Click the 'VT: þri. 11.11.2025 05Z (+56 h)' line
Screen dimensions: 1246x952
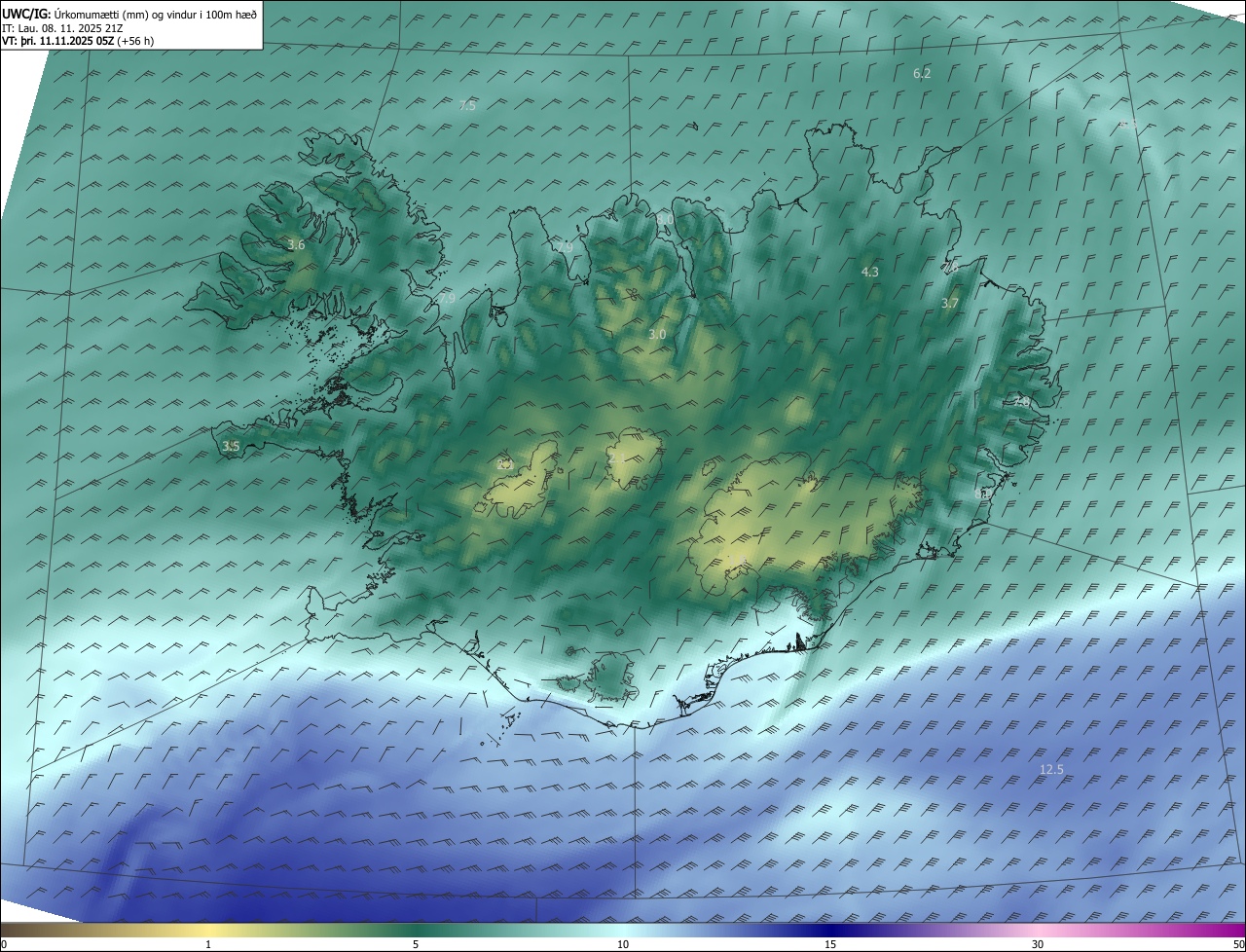tap(78, 41)
